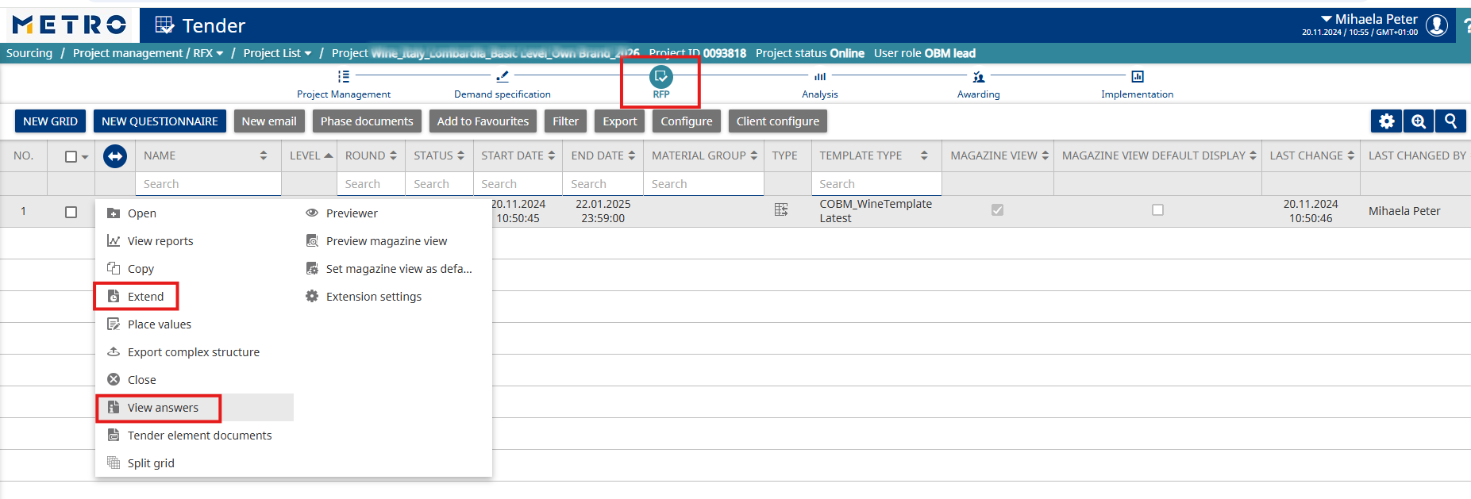Open the Mihaela Peter user dropdown
Screen dimensions: 1471x499
[x=1368, y=19]
